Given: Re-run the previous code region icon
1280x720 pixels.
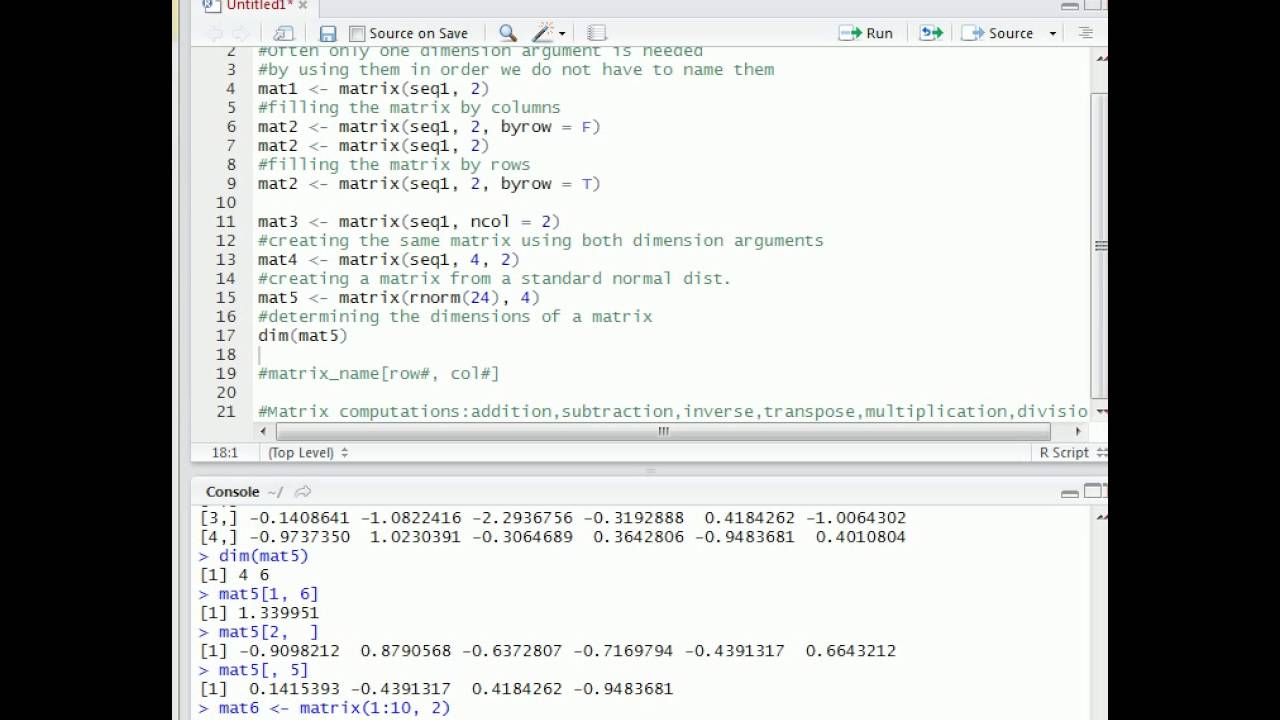Looking at the screenshot, I should tap(931, 33).
